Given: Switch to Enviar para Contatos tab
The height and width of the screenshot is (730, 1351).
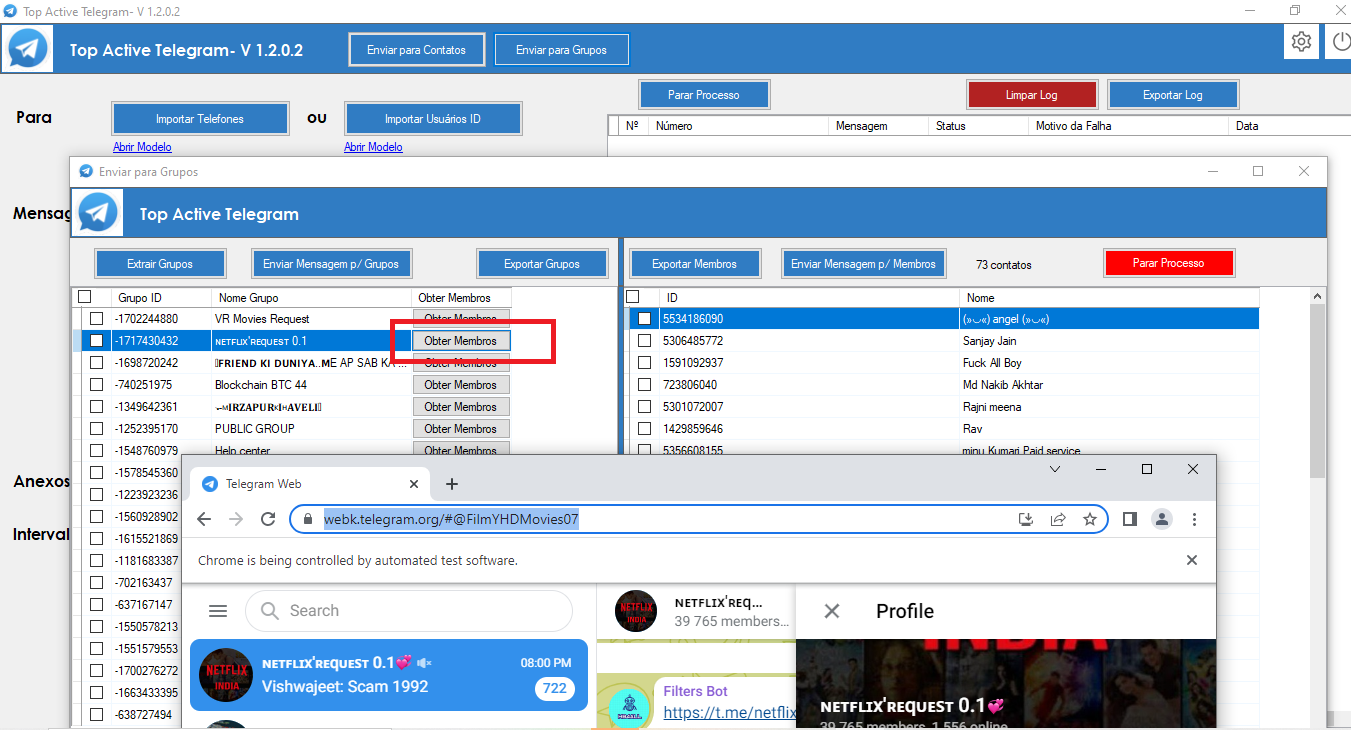Looking at the screenshot, I should [x=416, y=50].
